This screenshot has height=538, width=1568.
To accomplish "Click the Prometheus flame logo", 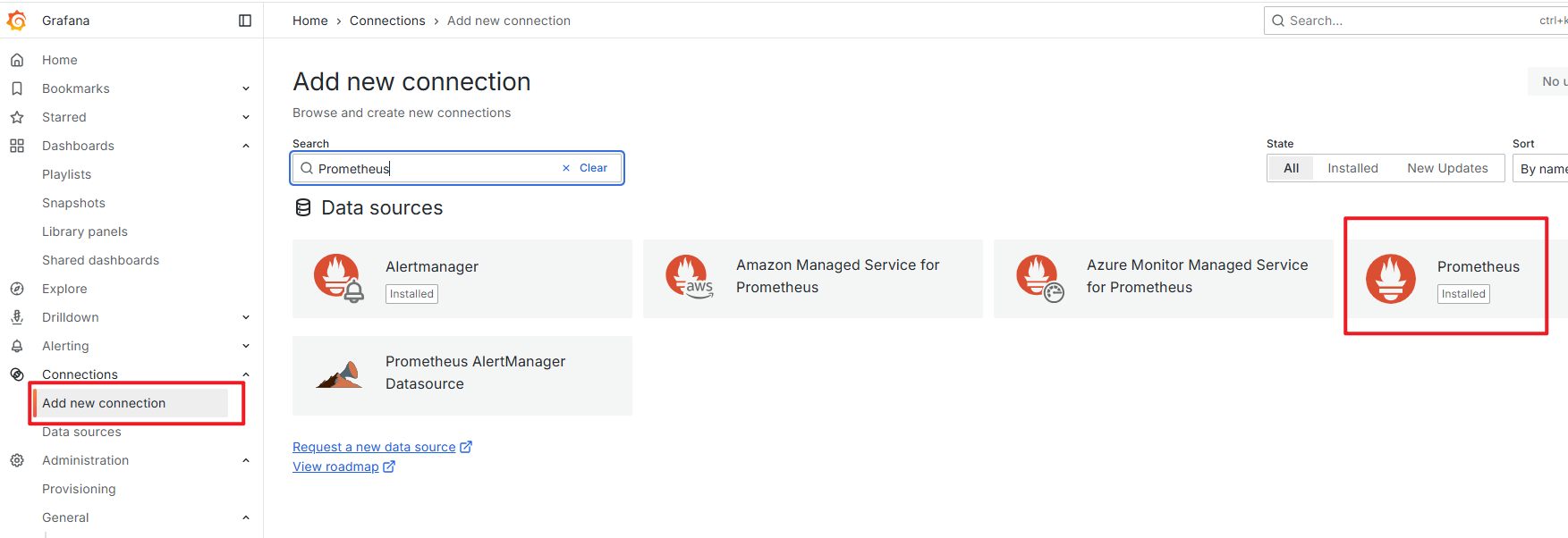I will click(1391, 279).
